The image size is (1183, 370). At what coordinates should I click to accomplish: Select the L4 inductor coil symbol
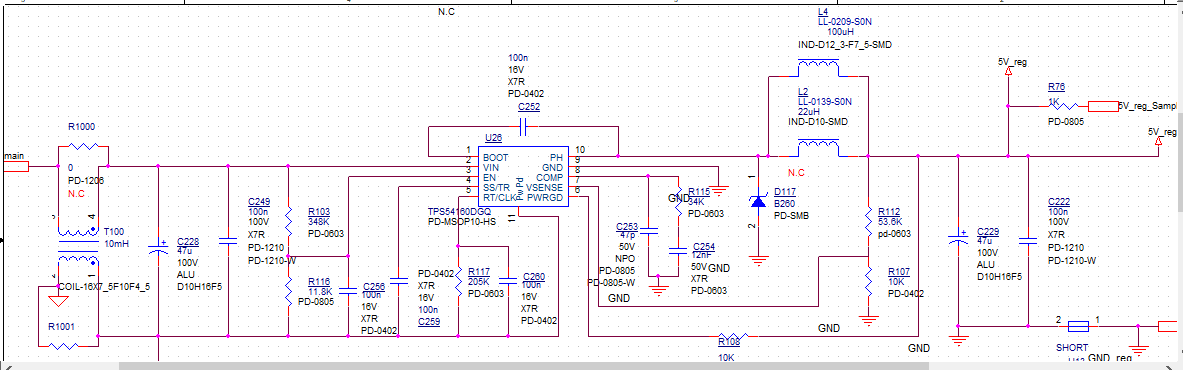818,67
